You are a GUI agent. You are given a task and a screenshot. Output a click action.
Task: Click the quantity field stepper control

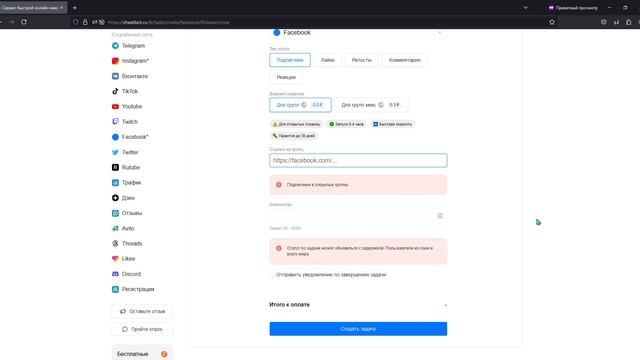(x=440, y=216)
